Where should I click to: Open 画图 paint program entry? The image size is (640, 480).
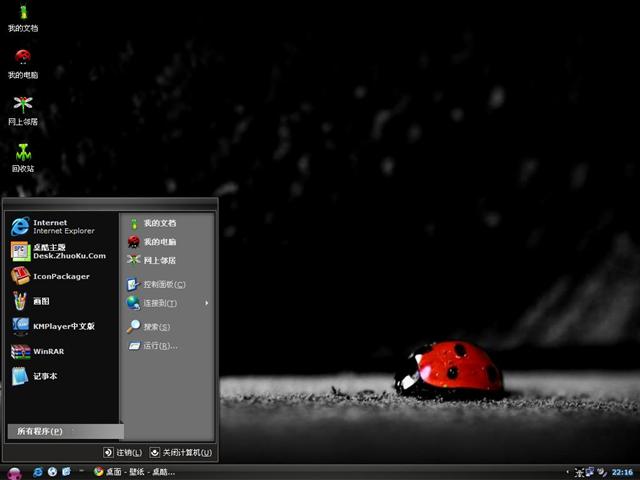(62, 301)
